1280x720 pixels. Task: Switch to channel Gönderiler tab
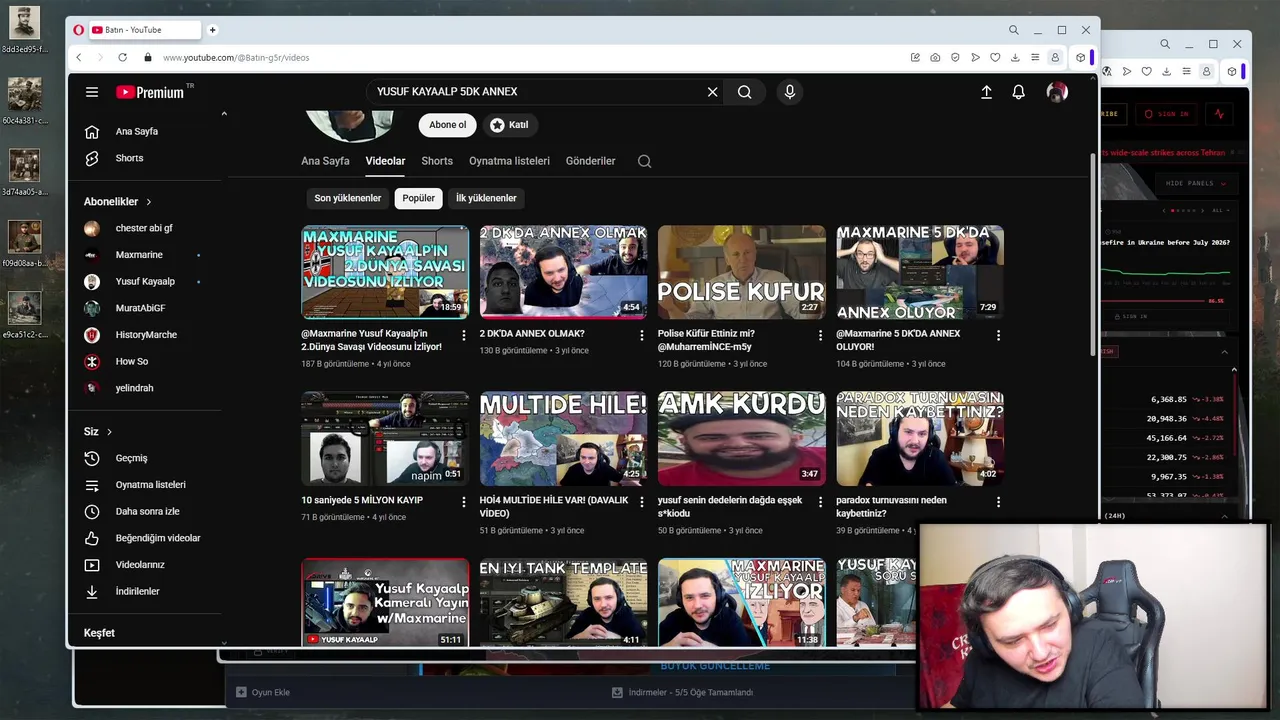[590, 161]
